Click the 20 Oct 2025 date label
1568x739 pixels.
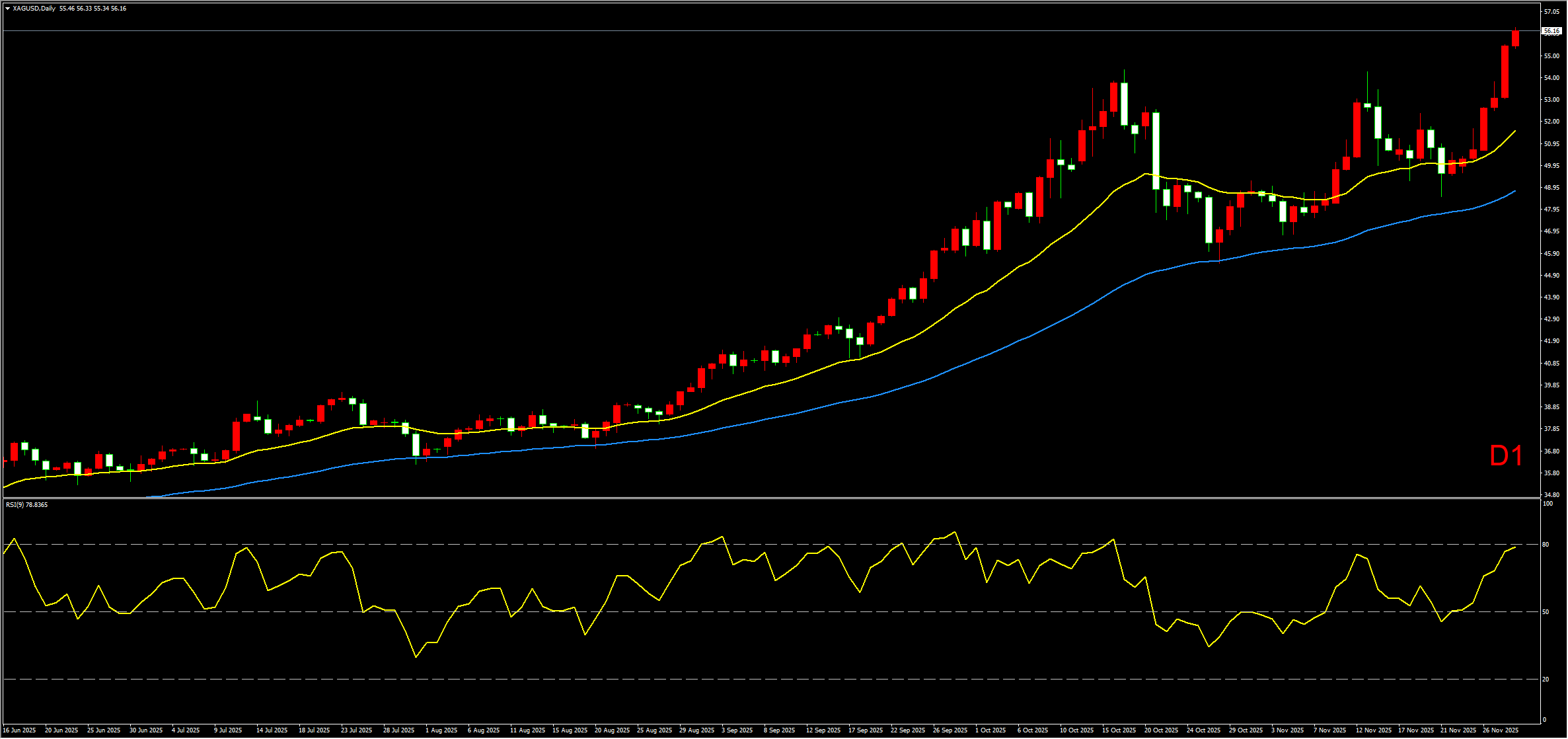click(x=1161, y=730)
